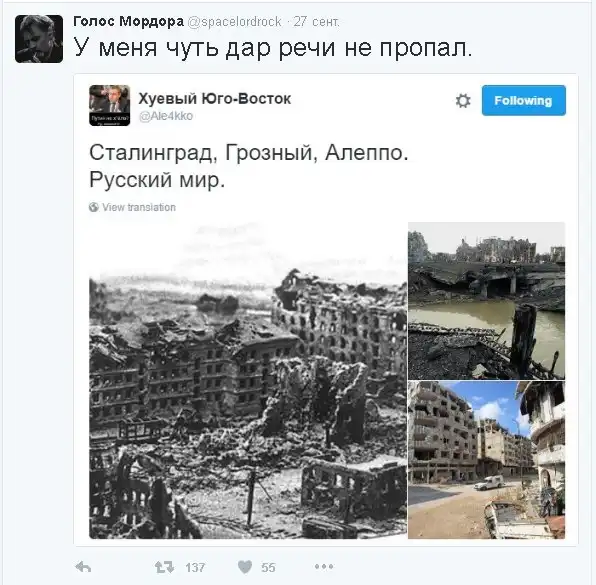Open the three-dots more options menu
Image resolution: width=596 pixels, height=585 pixels.
pyautogui.click(x=324, y=567)
